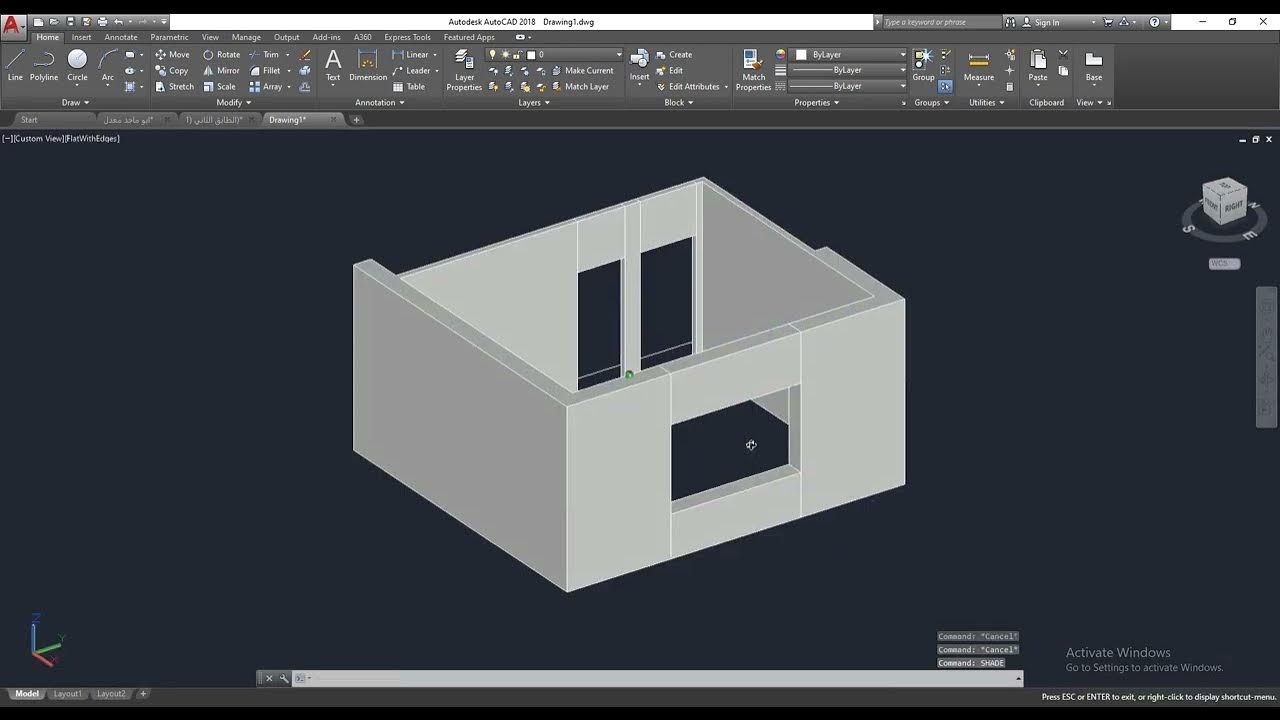Click Make Current layer button
The image size is (1280, 720).
[x=583, y=71]
